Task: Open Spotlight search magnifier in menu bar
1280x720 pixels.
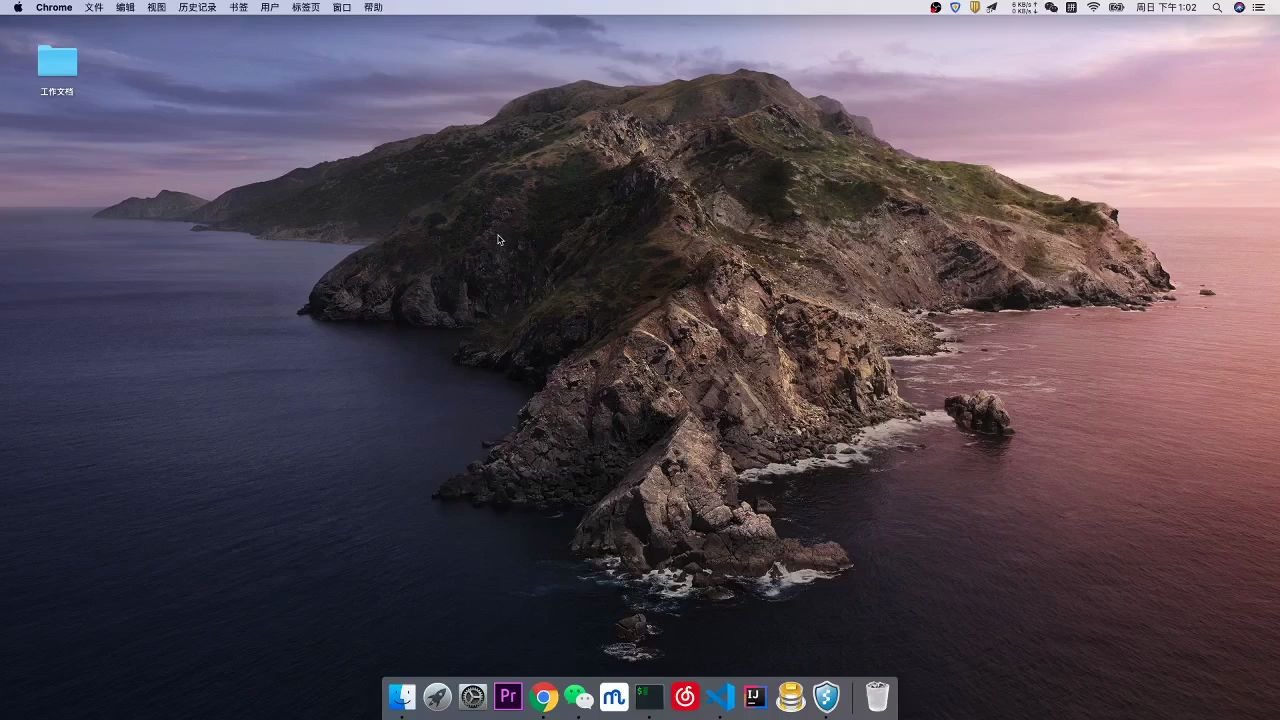Action: click(x=1217, y=7)
